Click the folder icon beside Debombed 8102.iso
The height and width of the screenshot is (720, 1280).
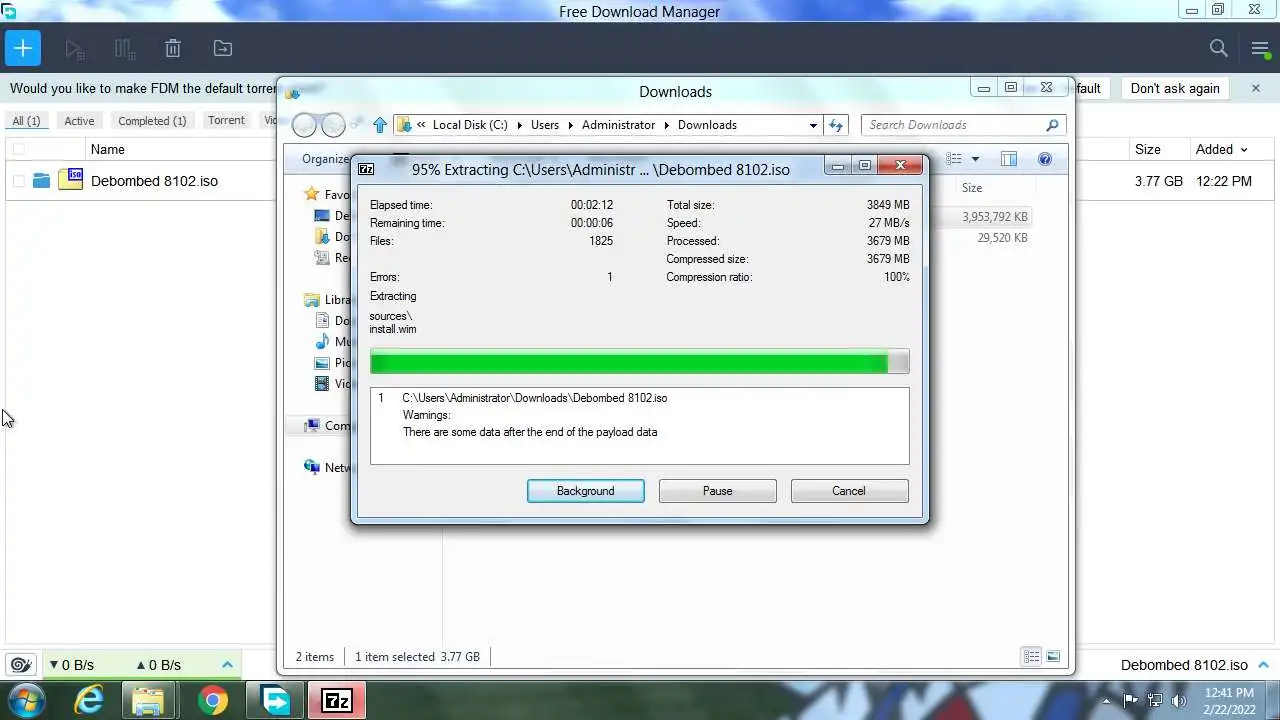click(x=41, y=181)
